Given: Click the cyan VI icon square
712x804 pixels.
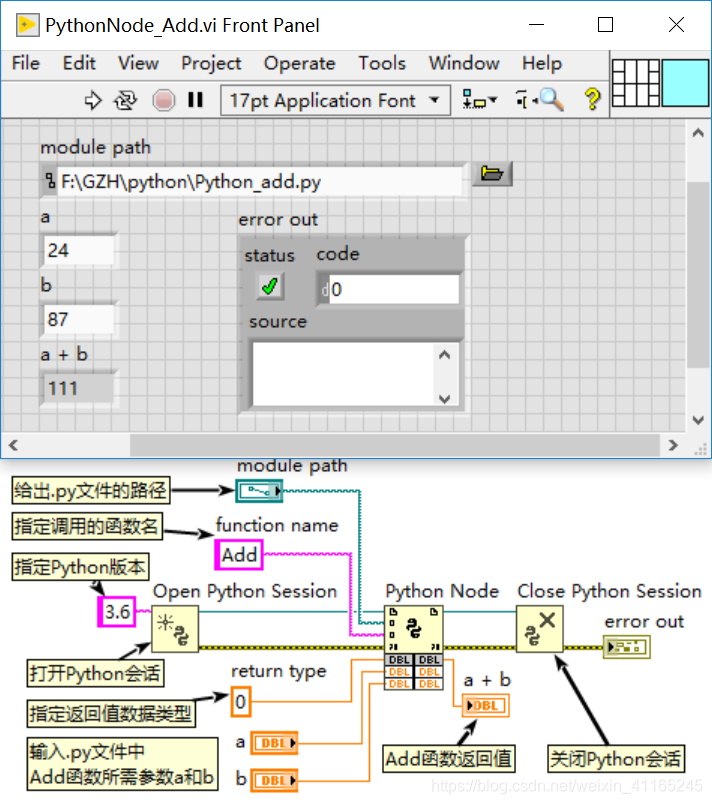Looking at the screenshot, I should pos(685,83).
